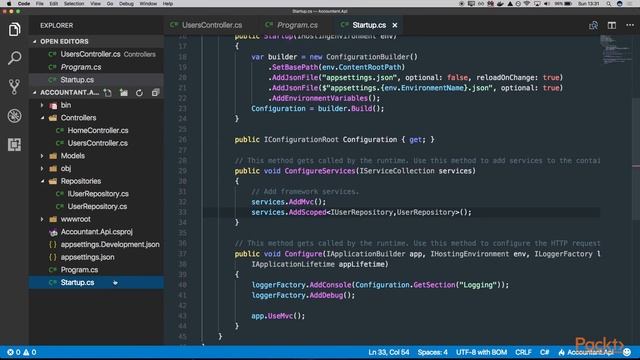This screenshot has height=360, width=640.
Task: Collapse all folders in Explorer
Action: point(156,93)
